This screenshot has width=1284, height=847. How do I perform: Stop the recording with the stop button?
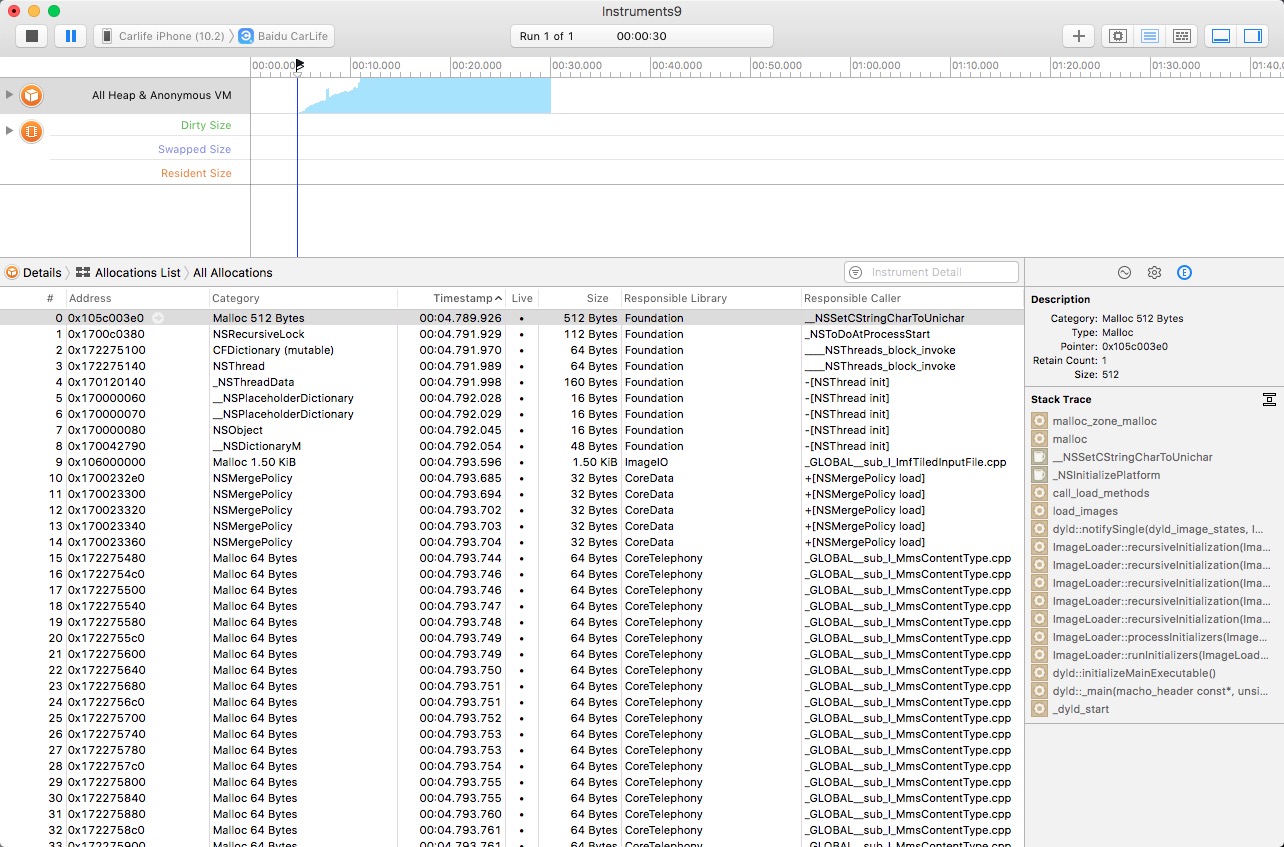point(32,36)
